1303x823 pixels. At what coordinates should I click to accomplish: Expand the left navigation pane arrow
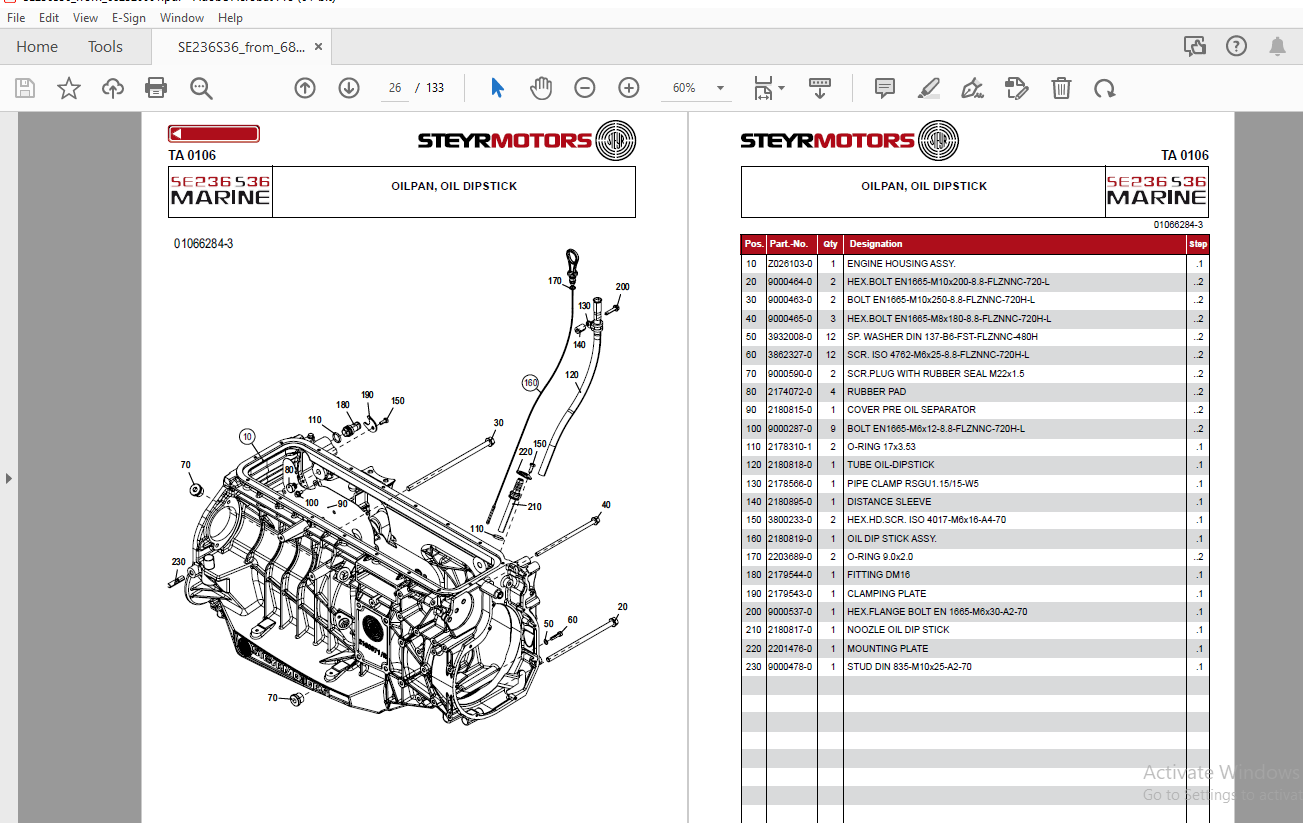pyautogui.click(x=9, y=478)
